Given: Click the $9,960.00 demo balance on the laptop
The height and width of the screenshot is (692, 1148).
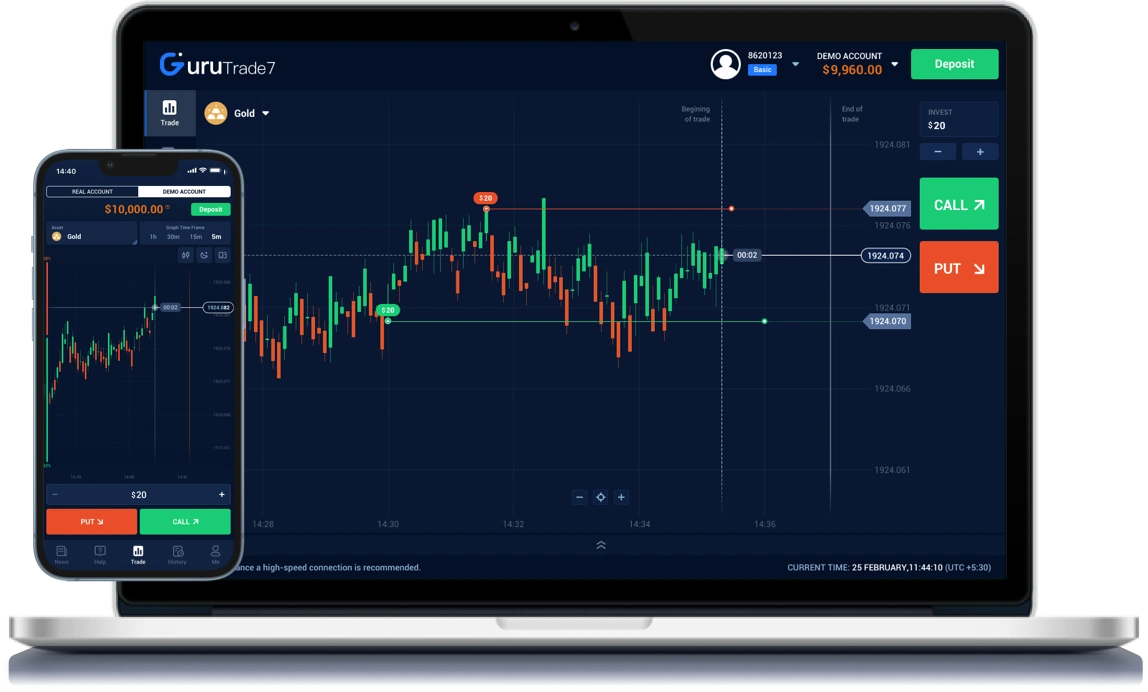Looking at the screenshot, I should coord(852,70).
